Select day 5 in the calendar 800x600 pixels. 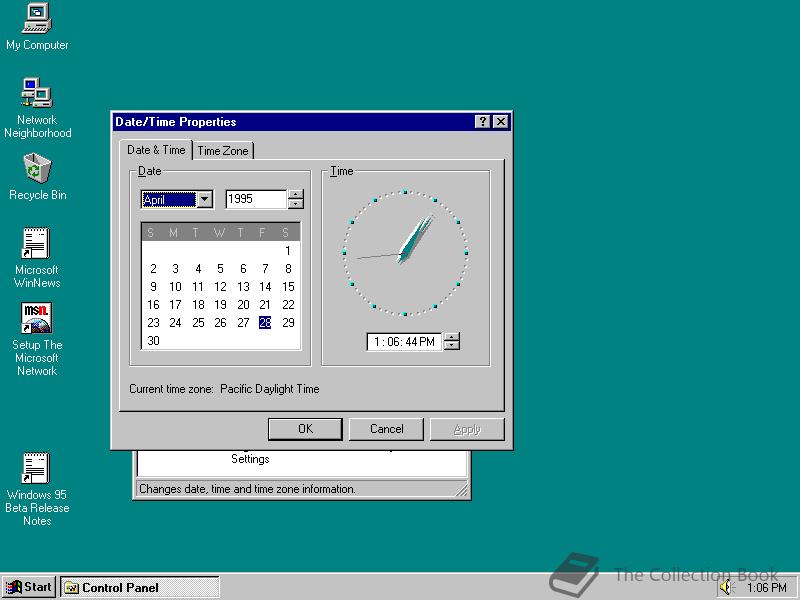point(220,269)
